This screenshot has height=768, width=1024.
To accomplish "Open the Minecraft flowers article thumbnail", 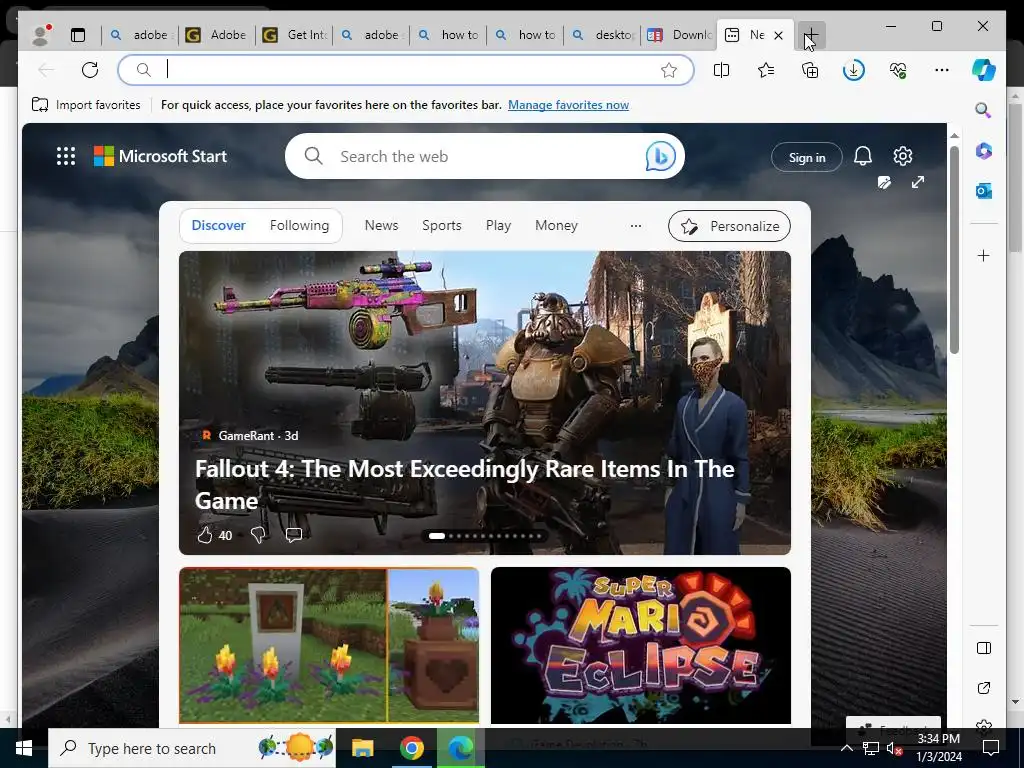I will click(328, 645).
